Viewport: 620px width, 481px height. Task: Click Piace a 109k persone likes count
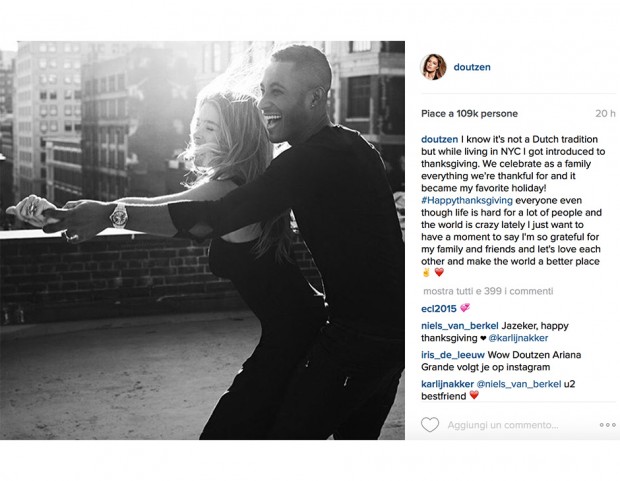click(469, 114)
